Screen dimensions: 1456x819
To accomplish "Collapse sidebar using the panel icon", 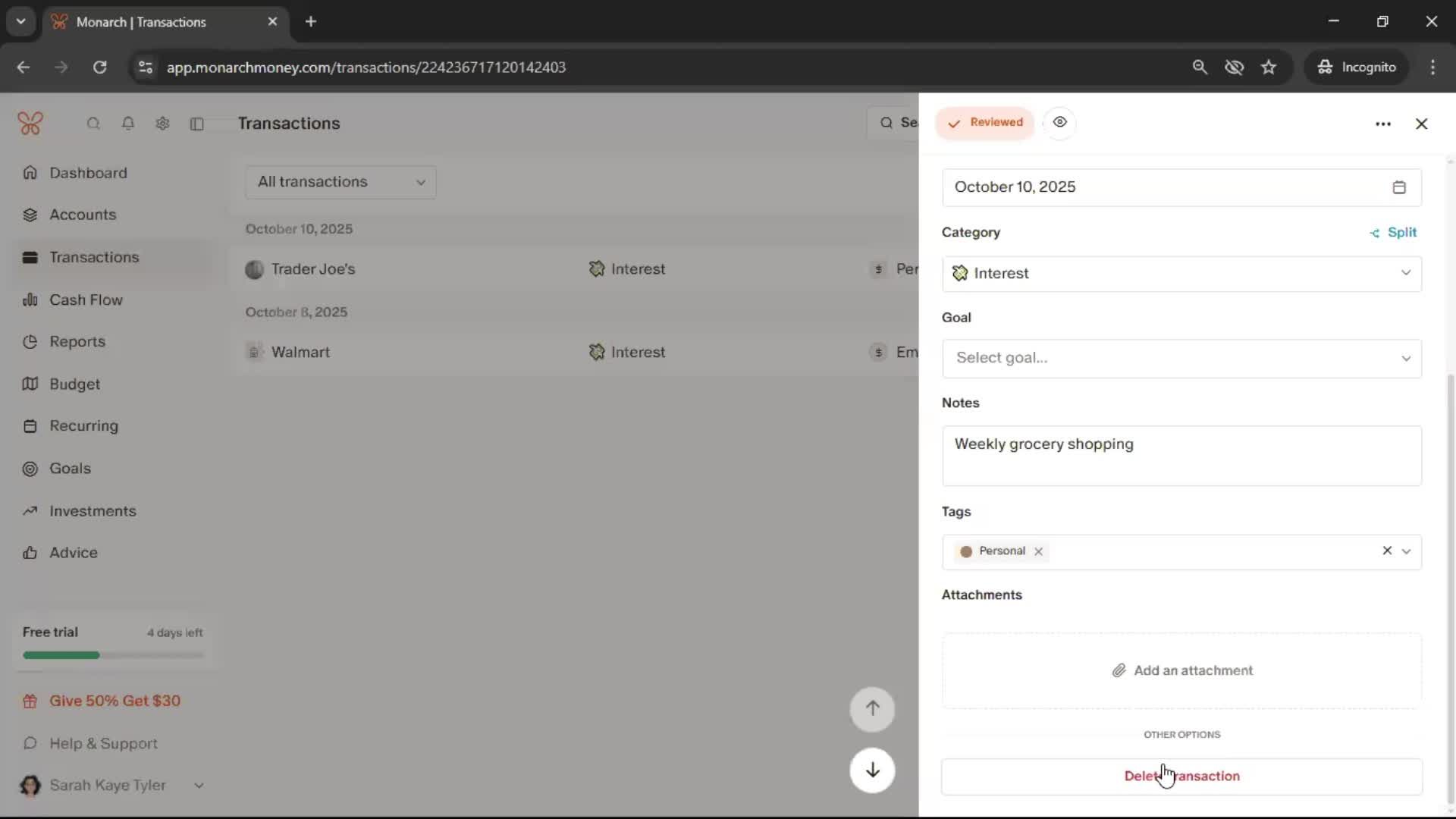I will [197, 124].
